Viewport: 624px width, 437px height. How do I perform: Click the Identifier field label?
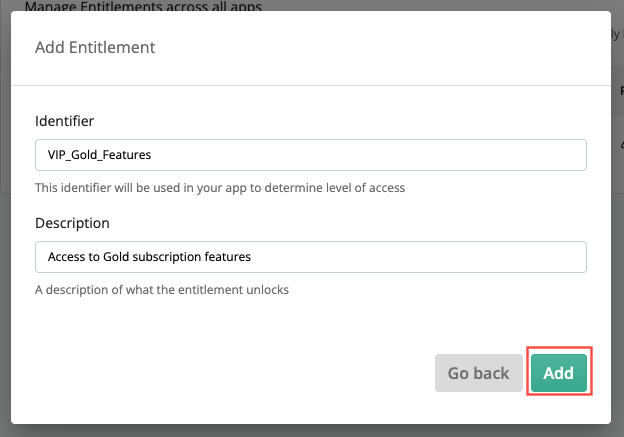tap(64, 121)
